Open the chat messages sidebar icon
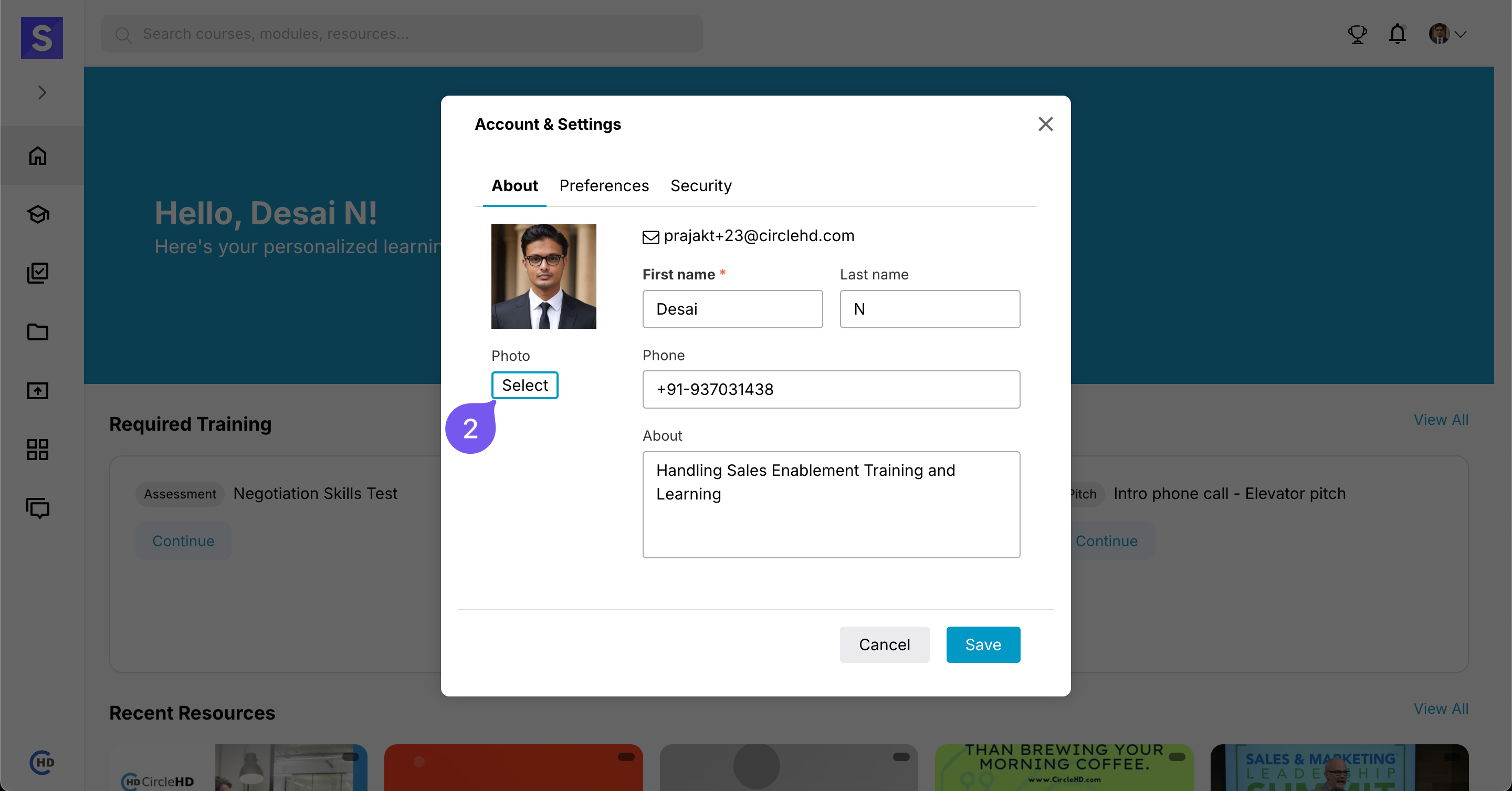 [38, 508]
